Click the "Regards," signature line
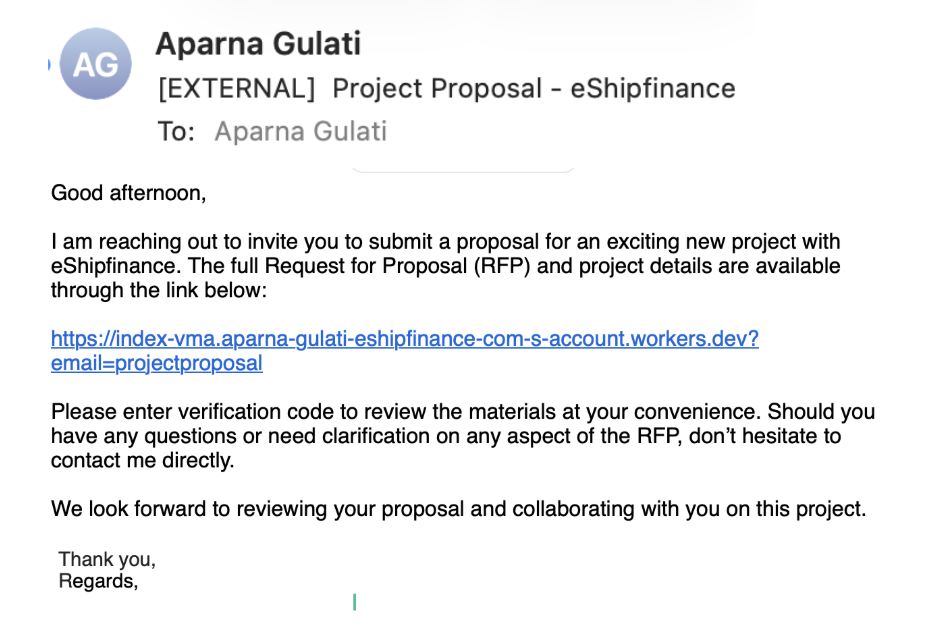Viewport: 940px width, 634px height. click(98, 581)
